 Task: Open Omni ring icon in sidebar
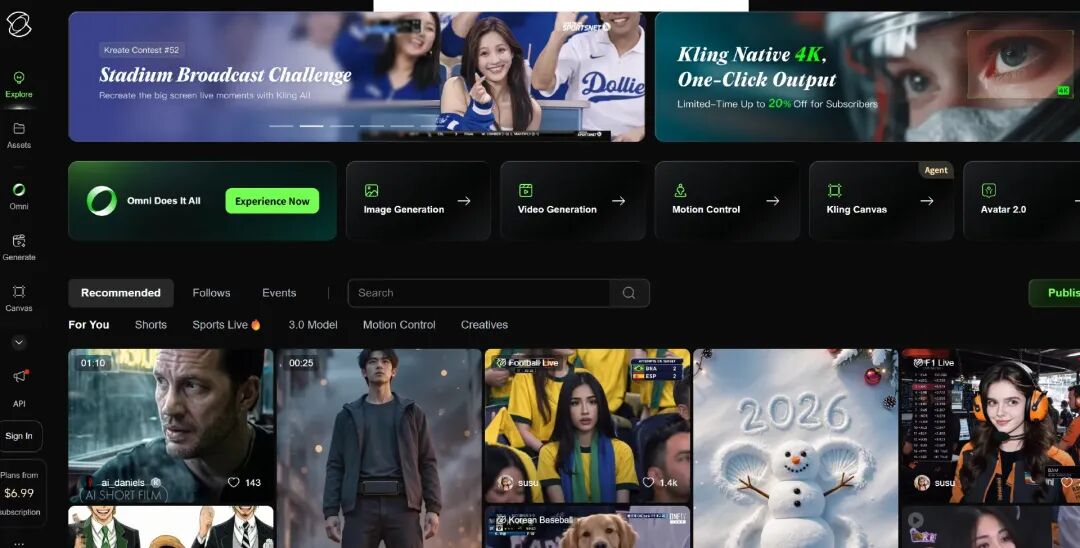coord(19,189)
